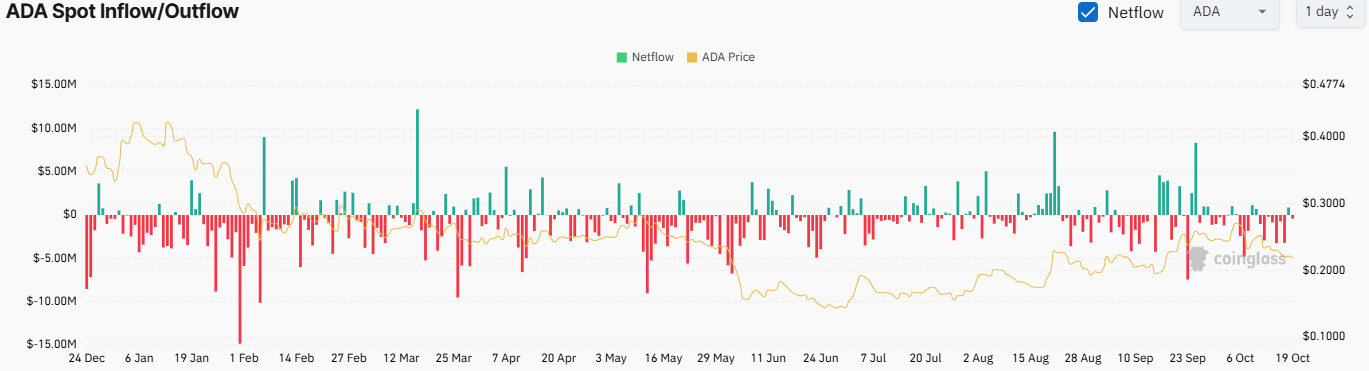Click the 24 Jun date label
The width and height of the screenshot is (1369, 371).
pyautogui.click(x=822, y=358)
